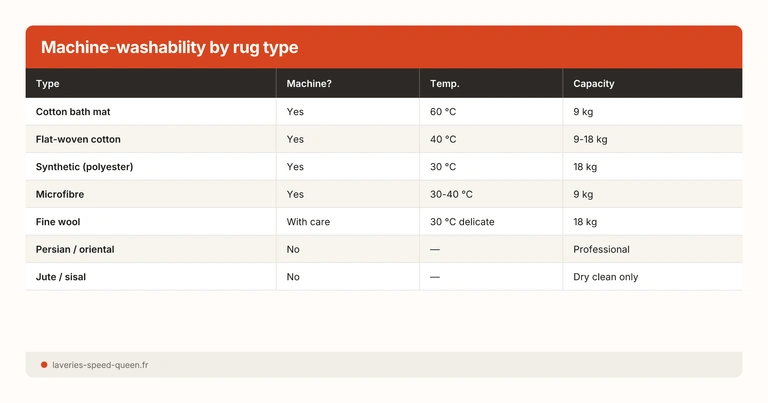Click the '9-18 kg' capacity value
The height and width of the screenshot is (403, 768).
click(x=590, y=139)
